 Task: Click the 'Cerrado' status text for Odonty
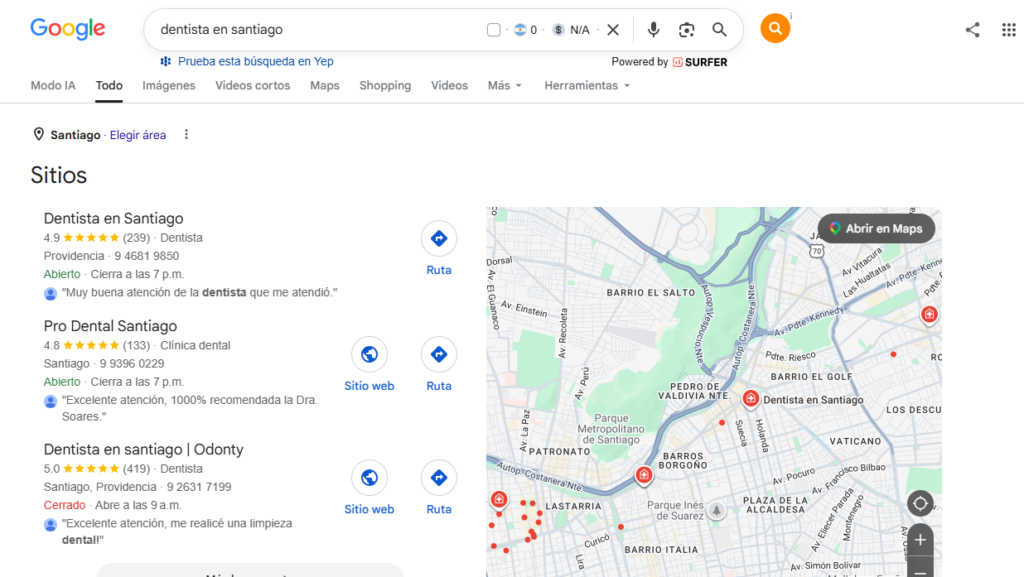click(x=65, y=505)
